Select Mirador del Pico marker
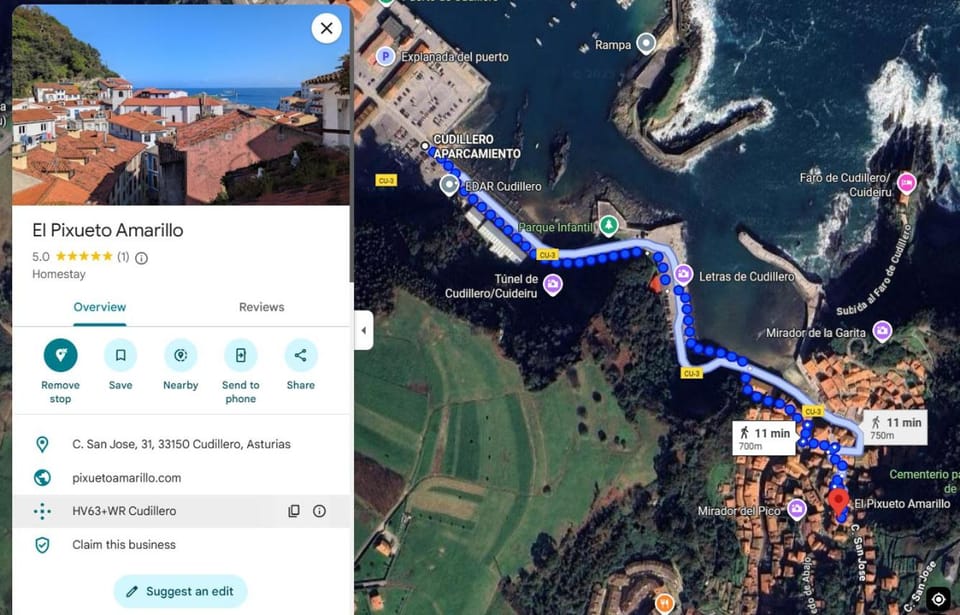This screenshot has width=960, height=615. [797, 509]
